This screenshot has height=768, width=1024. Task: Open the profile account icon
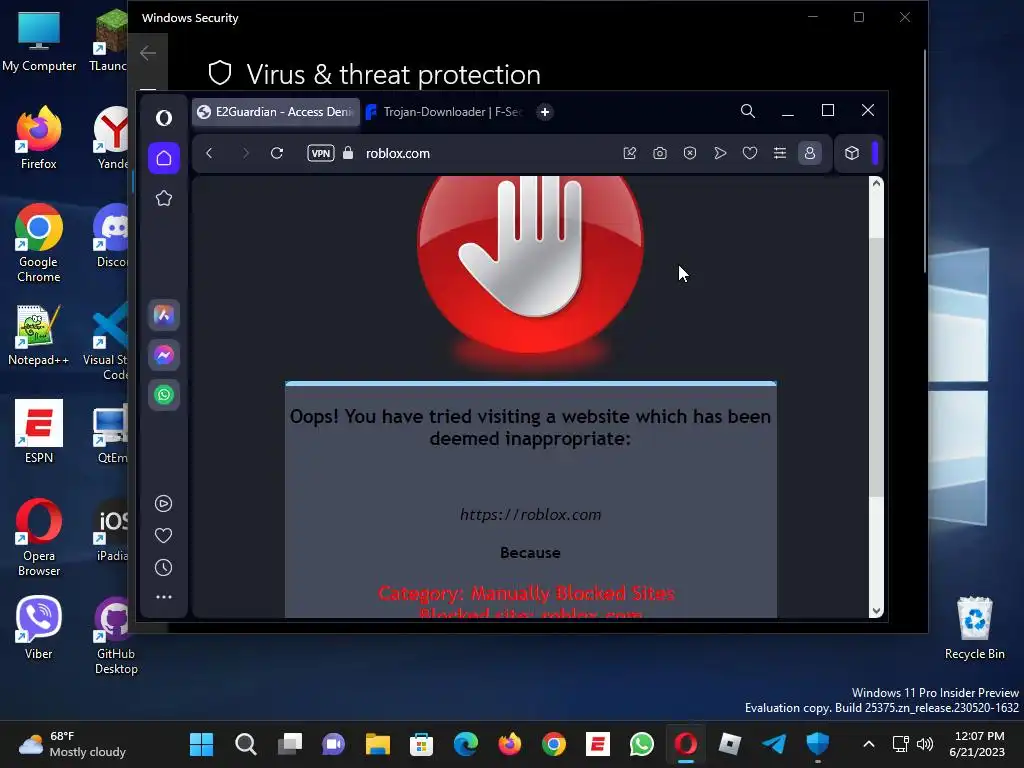810,153
